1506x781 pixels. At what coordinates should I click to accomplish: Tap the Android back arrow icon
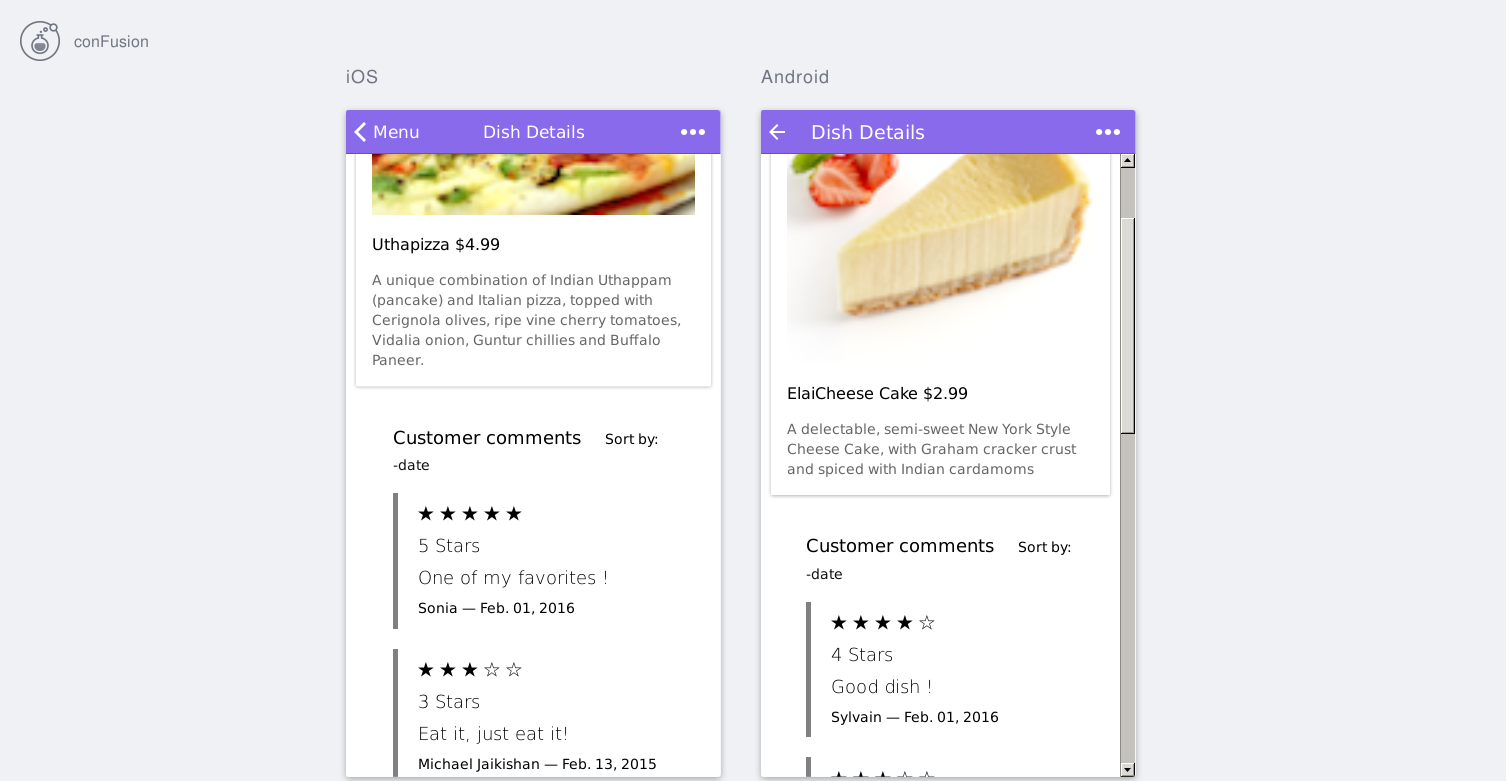[777, 132]
